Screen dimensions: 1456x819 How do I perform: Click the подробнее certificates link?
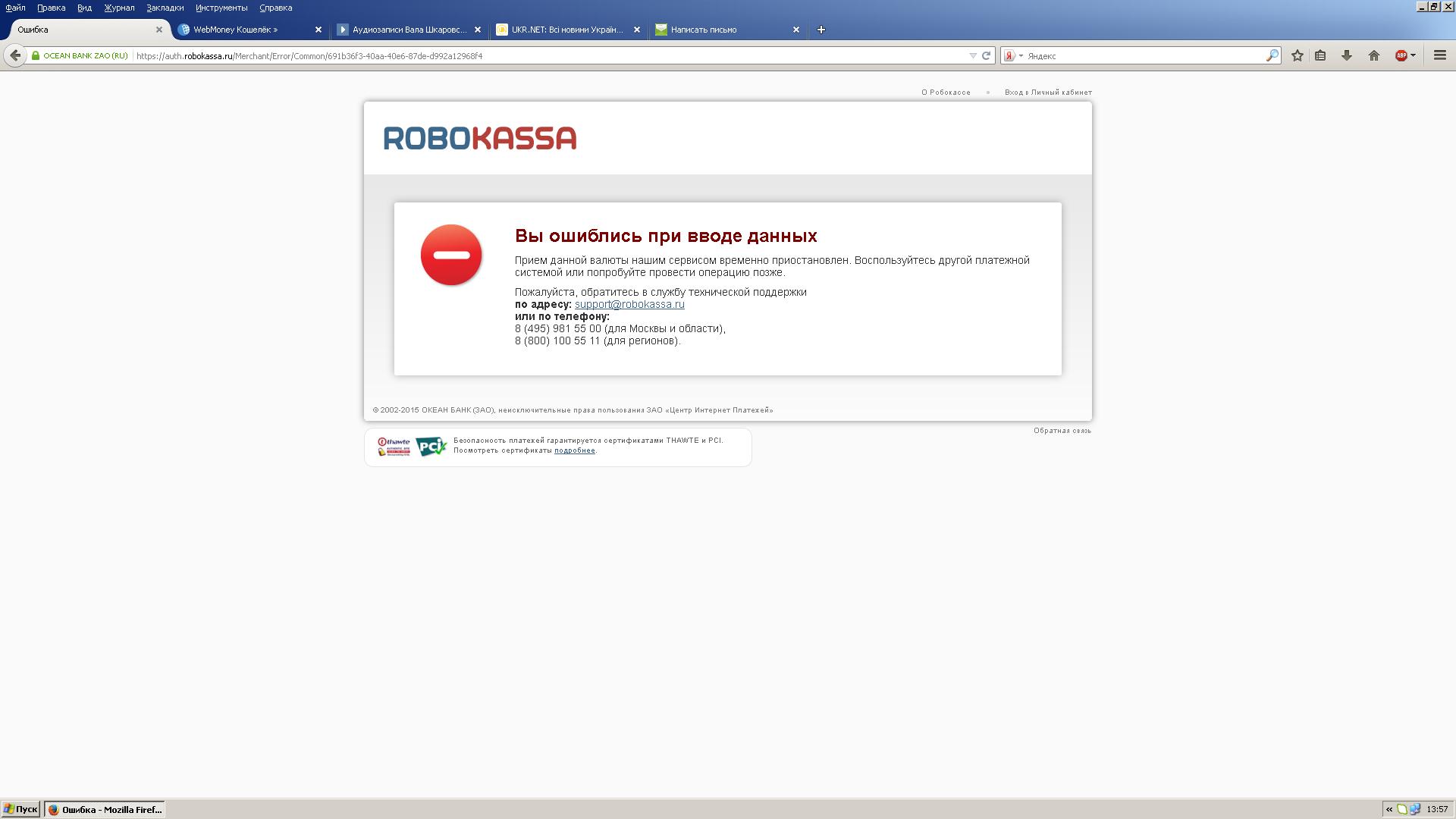point(576,450)
